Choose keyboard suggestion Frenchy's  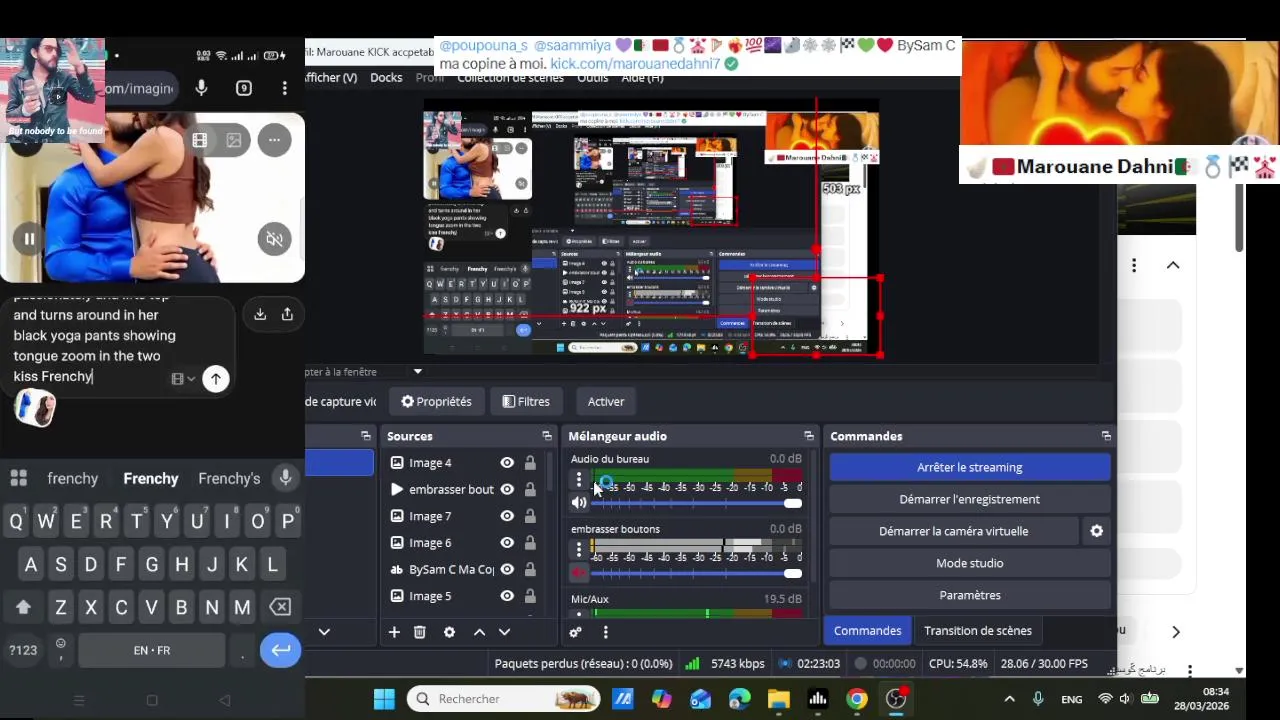[229, 479]
